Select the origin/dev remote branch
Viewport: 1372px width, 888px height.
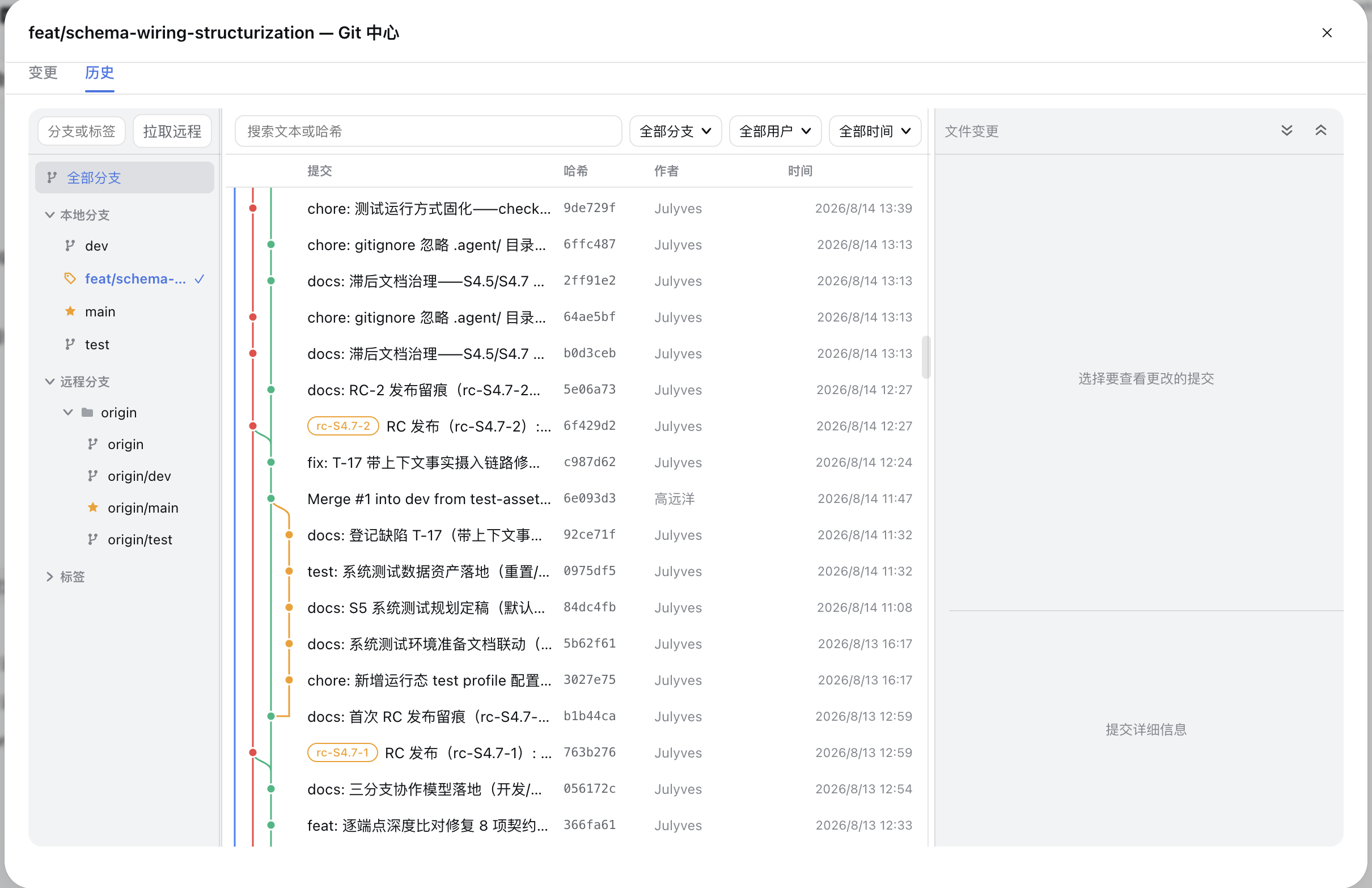(x=139, y=476)
